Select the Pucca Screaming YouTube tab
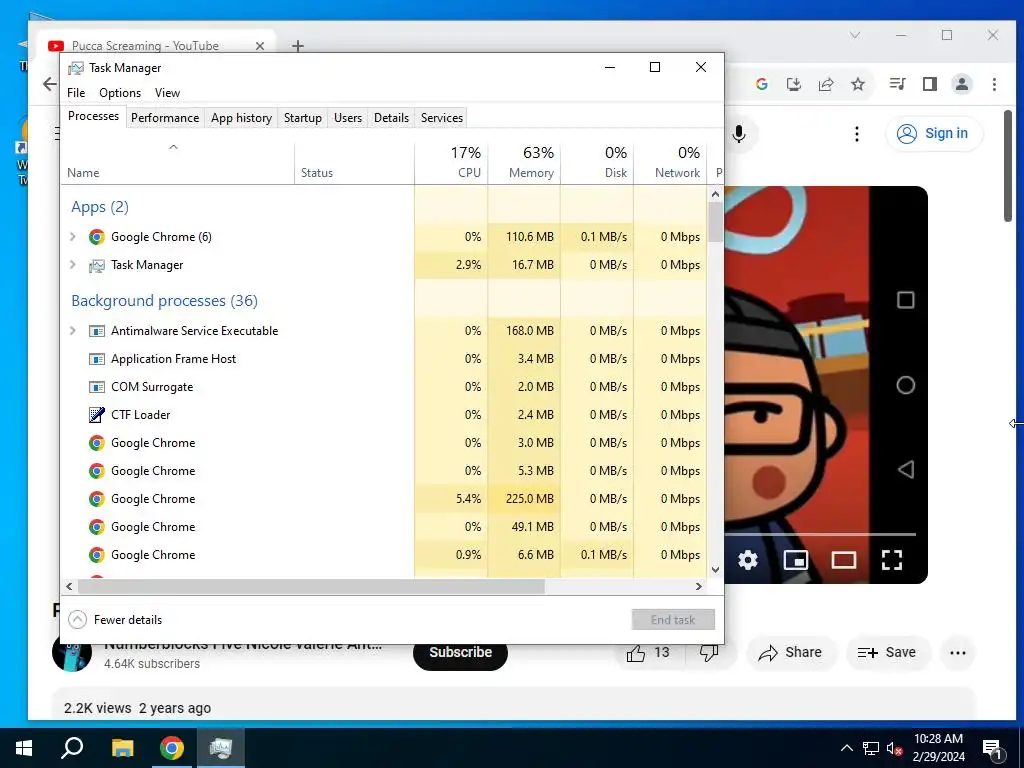 tap(157, 45)
